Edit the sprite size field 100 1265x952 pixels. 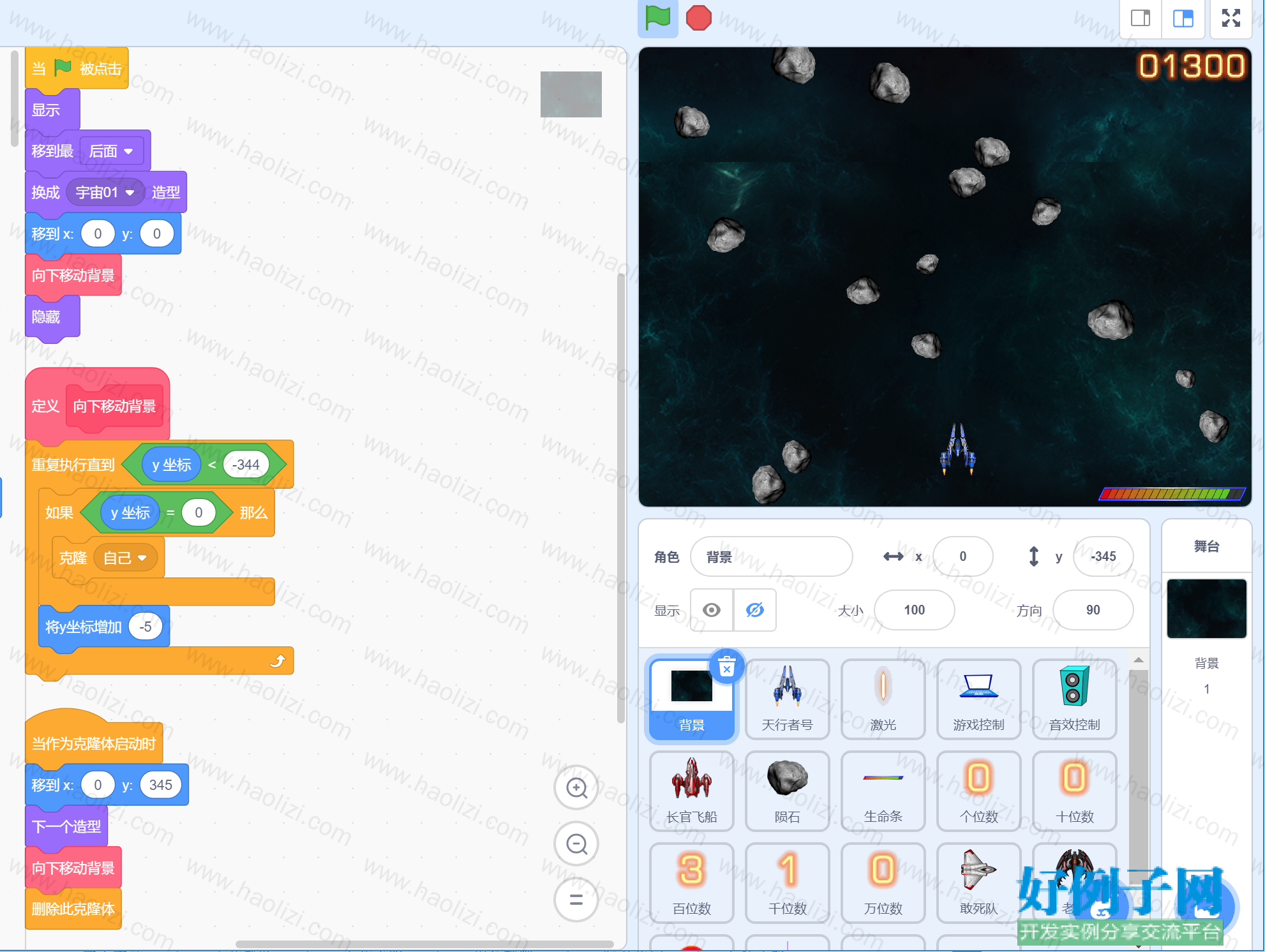coord(914,610)
